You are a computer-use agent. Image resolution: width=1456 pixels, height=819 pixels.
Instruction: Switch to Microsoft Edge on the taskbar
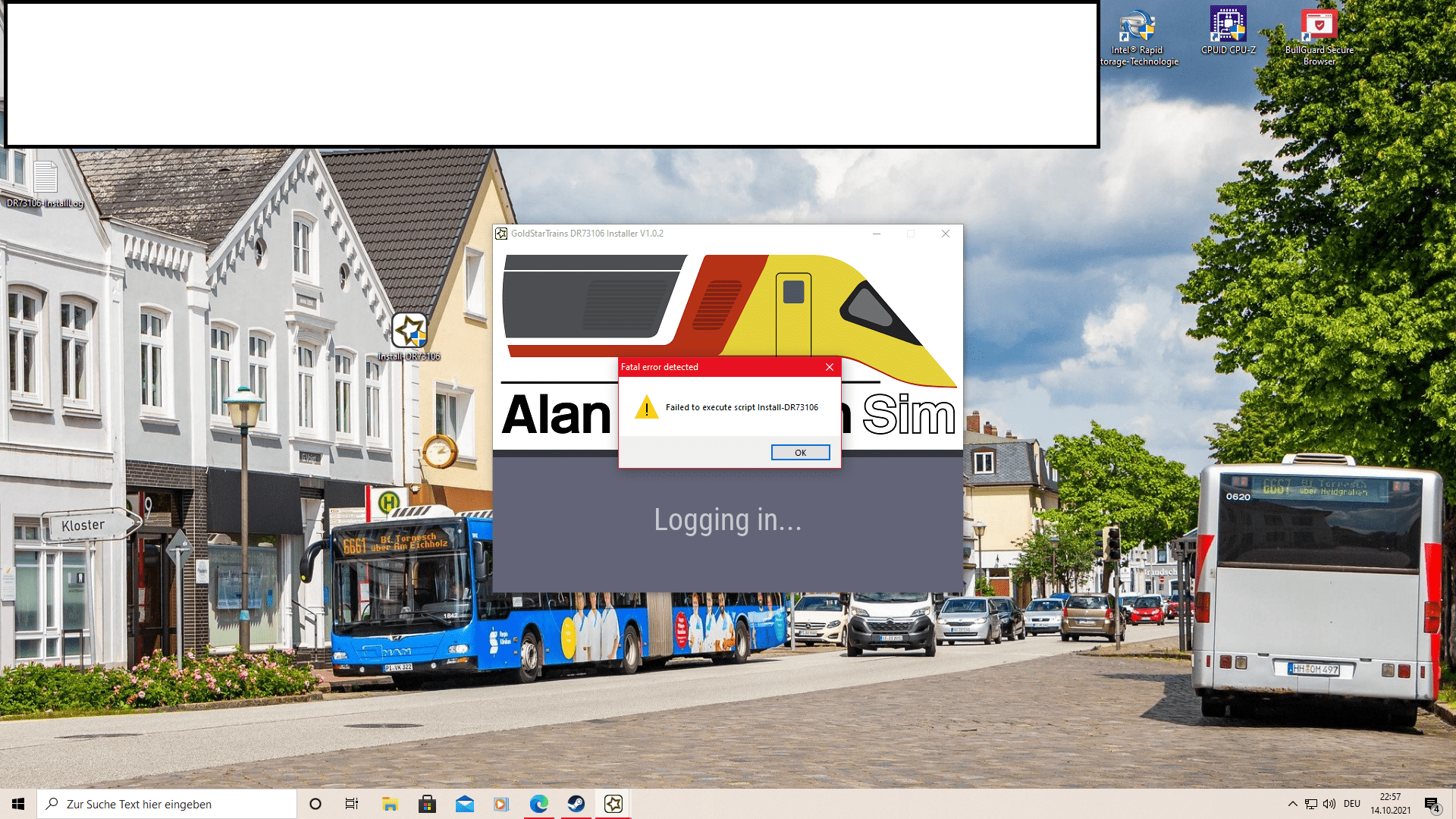point(539,804)
